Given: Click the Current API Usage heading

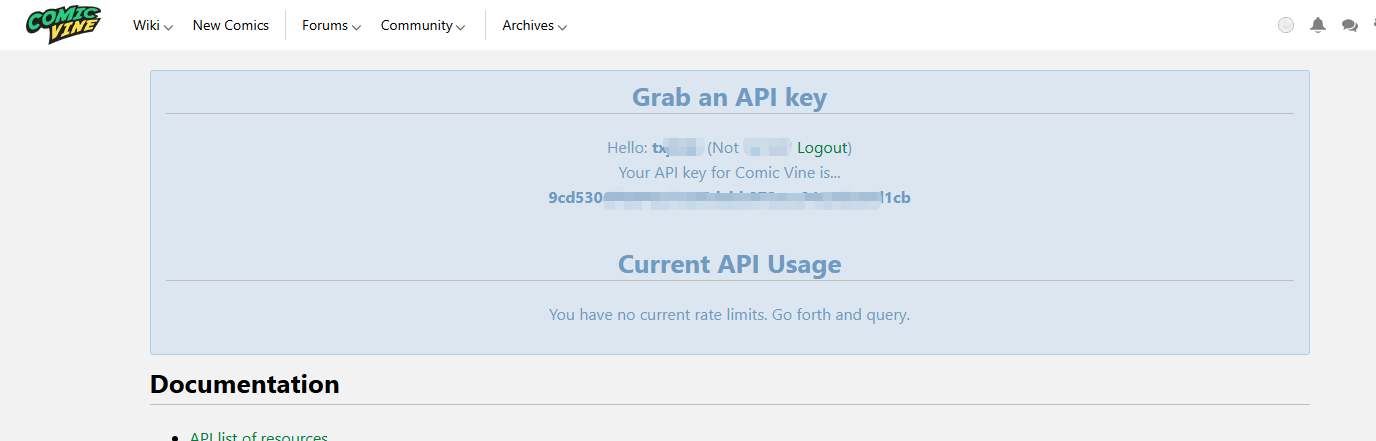Looking at the screenshot, I should pos(729,264).
